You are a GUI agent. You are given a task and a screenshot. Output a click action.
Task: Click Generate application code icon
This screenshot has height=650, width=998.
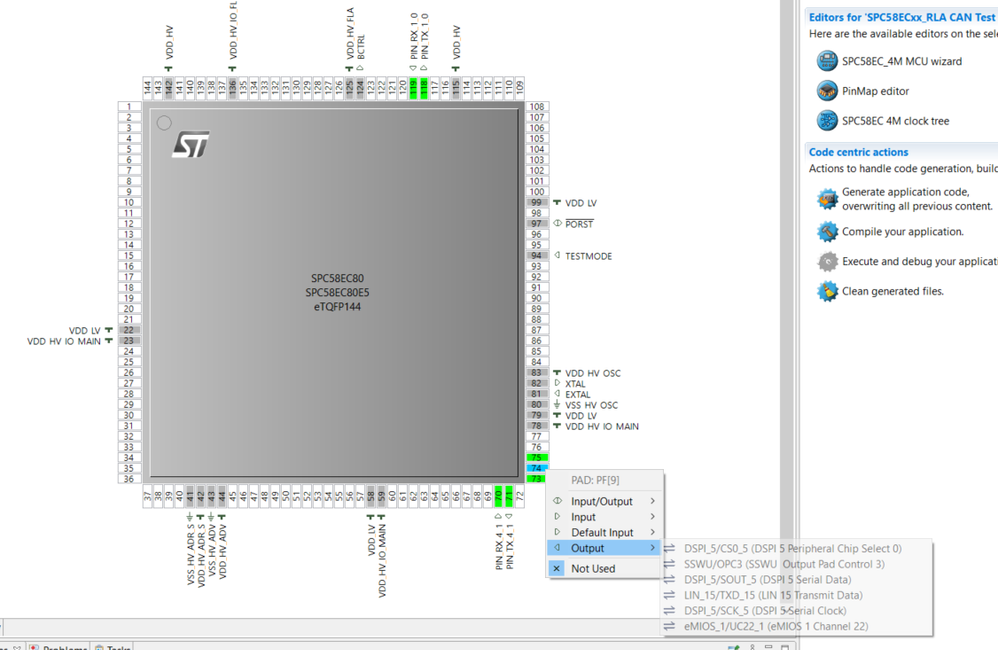pos(827,199)
